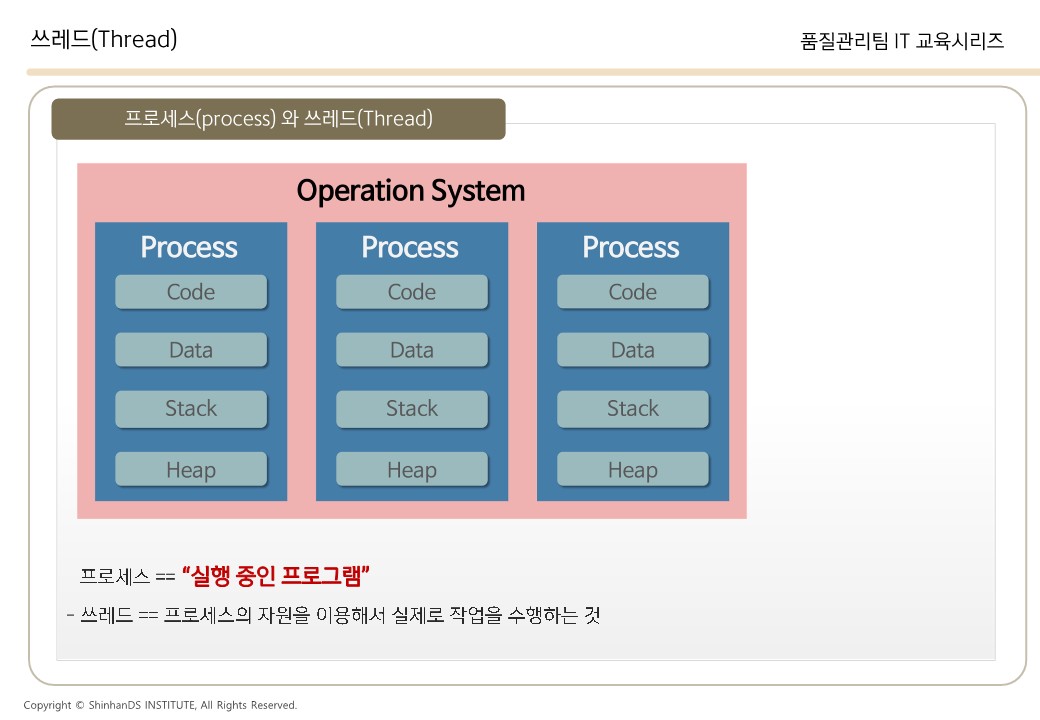The height and width of the screenshot is (720, 1040).
Task: Select the Heap block in the leftmost Process
Action: point(191,469)
